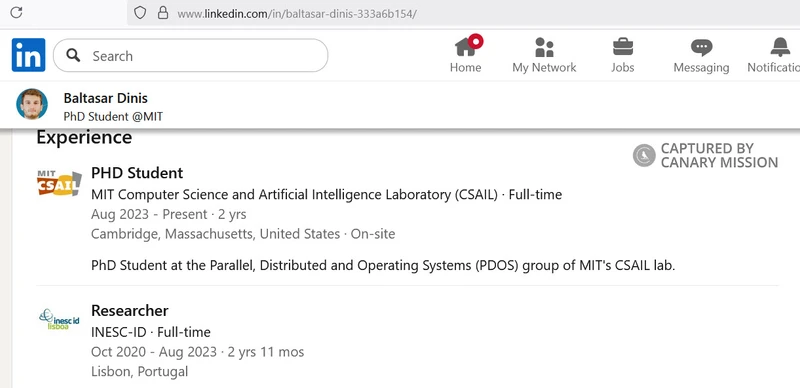Viewport: 800px width, 388px height.
Task: Click the PhD Student @MIT headline
Action: click(x=113, y=116)
